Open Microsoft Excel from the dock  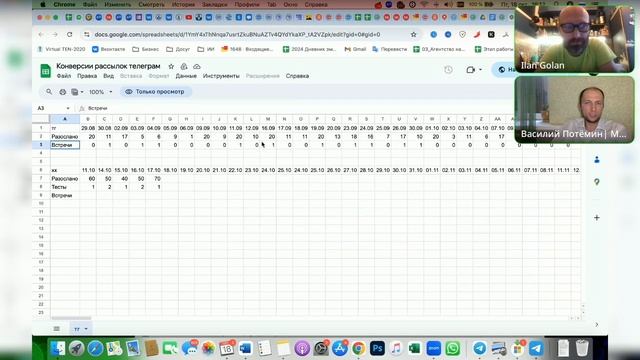coord(415,349)
